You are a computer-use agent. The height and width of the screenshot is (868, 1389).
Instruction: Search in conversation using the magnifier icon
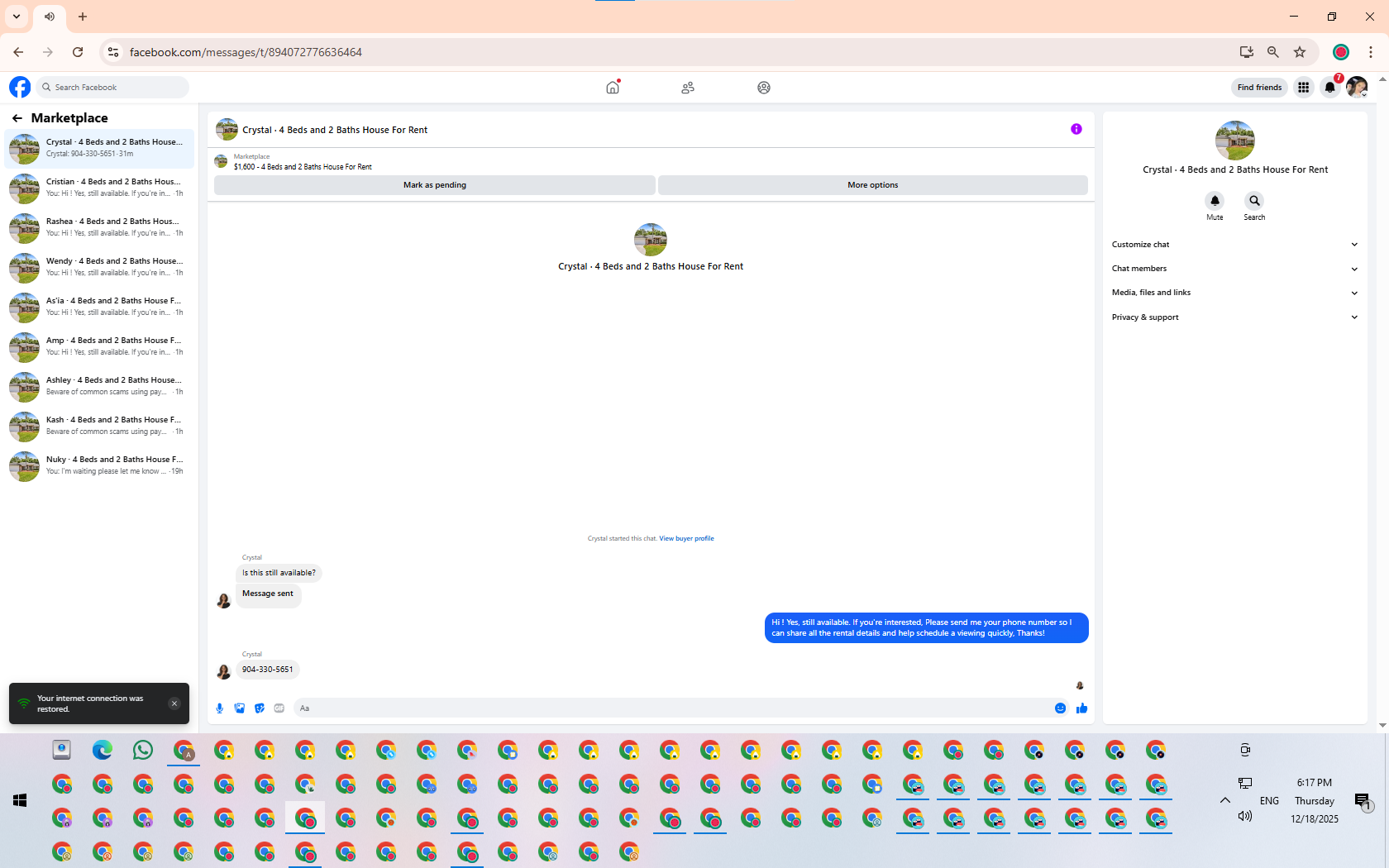pyautogui.click(x=1254, y=200)
